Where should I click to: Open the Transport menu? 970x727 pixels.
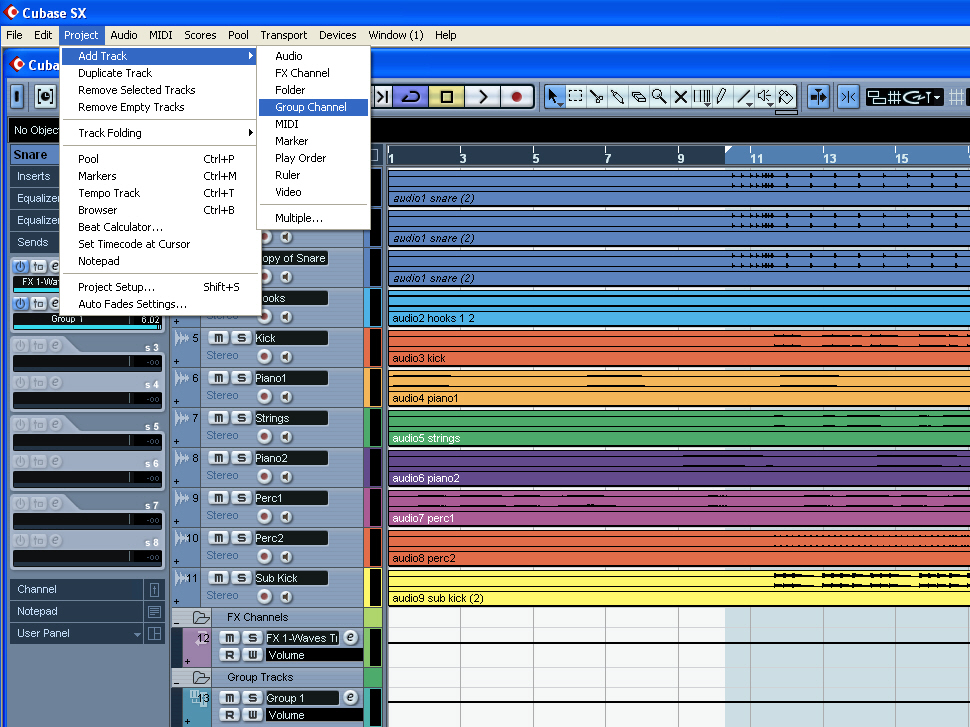(x=283, y=35)
